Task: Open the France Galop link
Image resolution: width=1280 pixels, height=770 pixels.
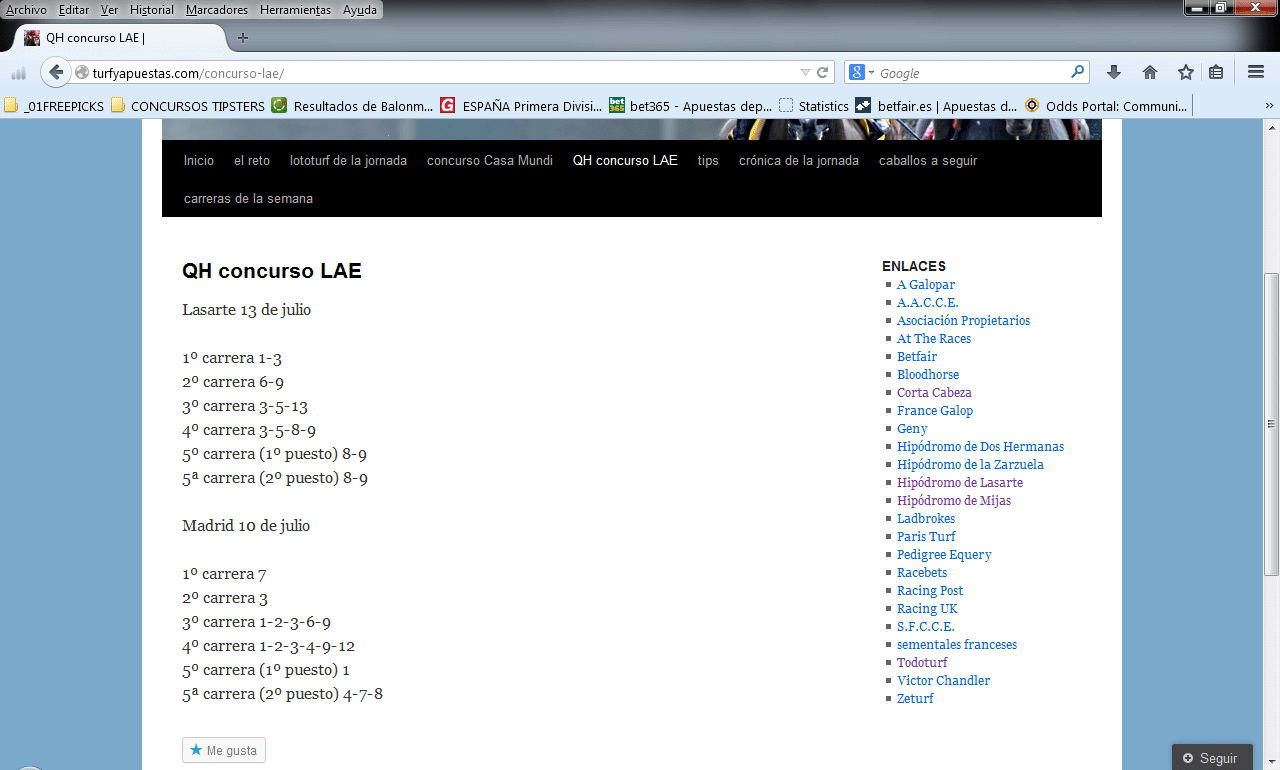Action: 935,411
